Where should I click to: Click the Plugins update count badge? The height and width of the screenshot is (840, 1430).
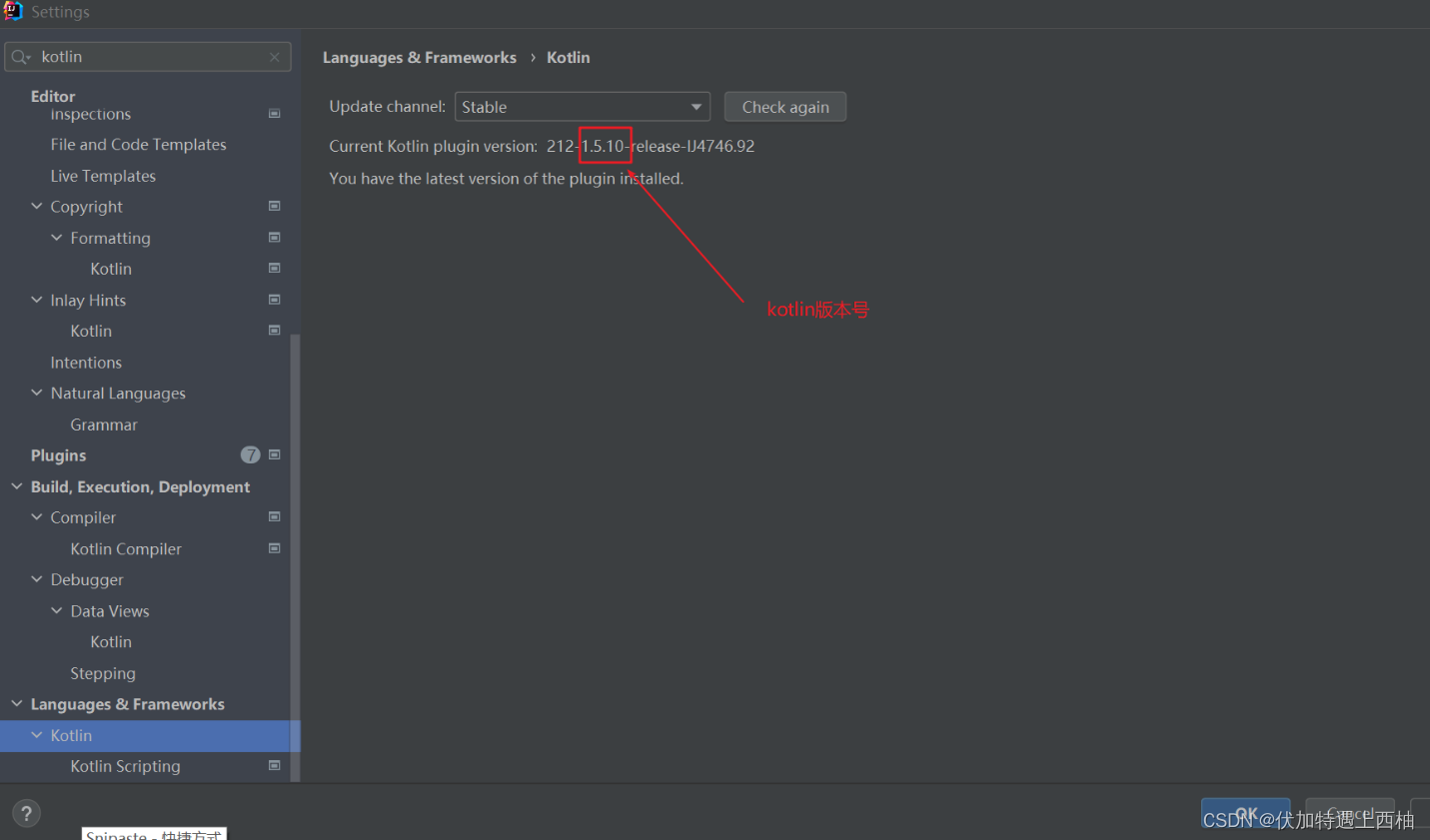point(251,454)
